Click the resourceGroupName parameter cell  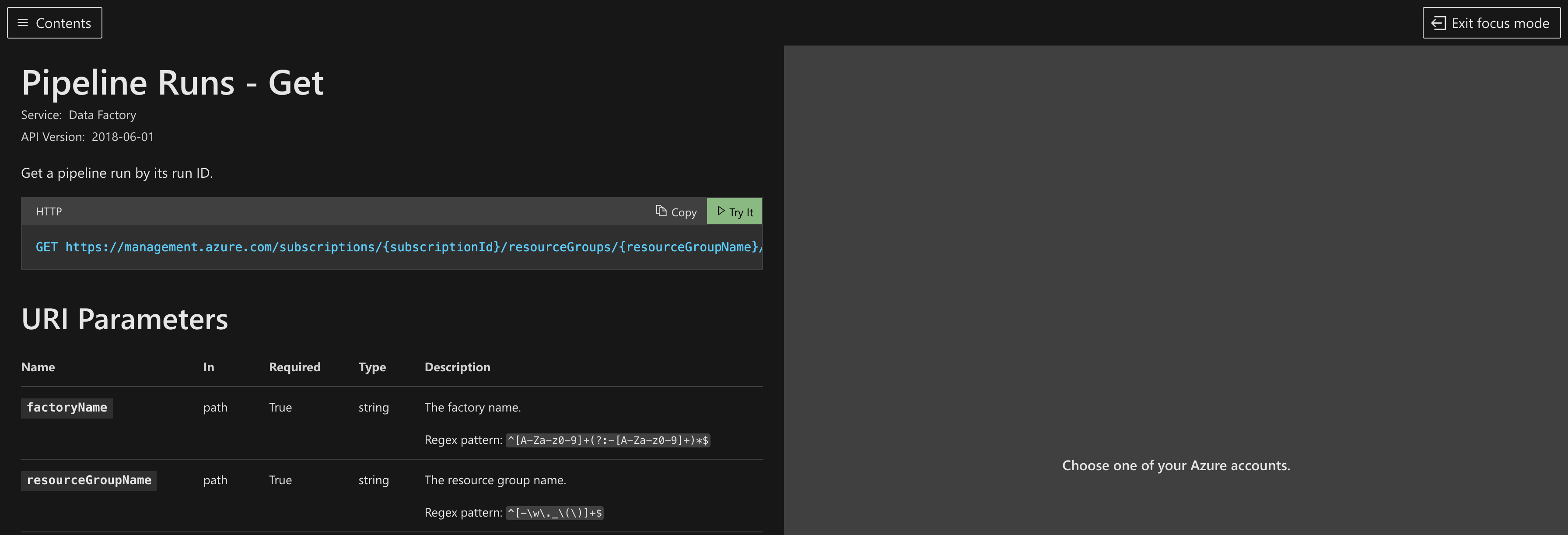[89, 480]
